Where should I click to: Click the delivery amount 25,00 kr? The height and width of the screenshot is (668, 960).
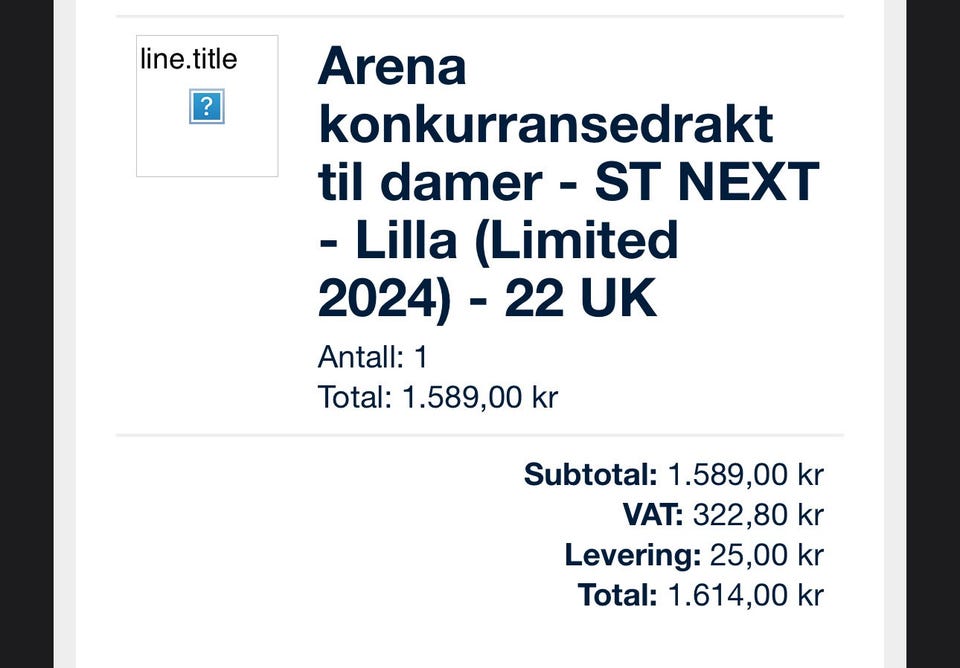[x=766, y=555]
